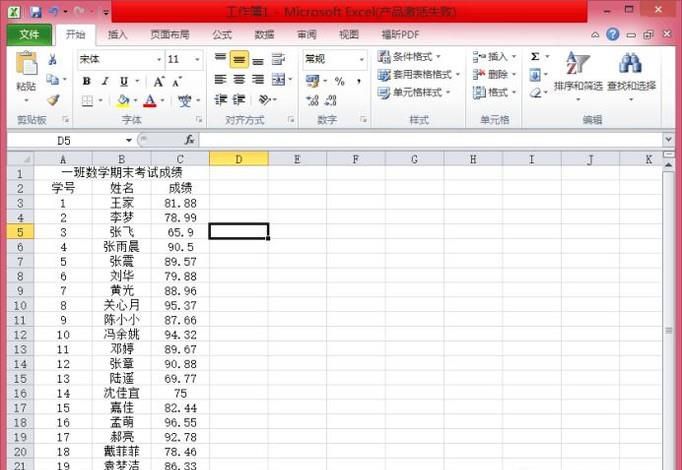
Task: Click the accounting number format icon
Action: 312,81
